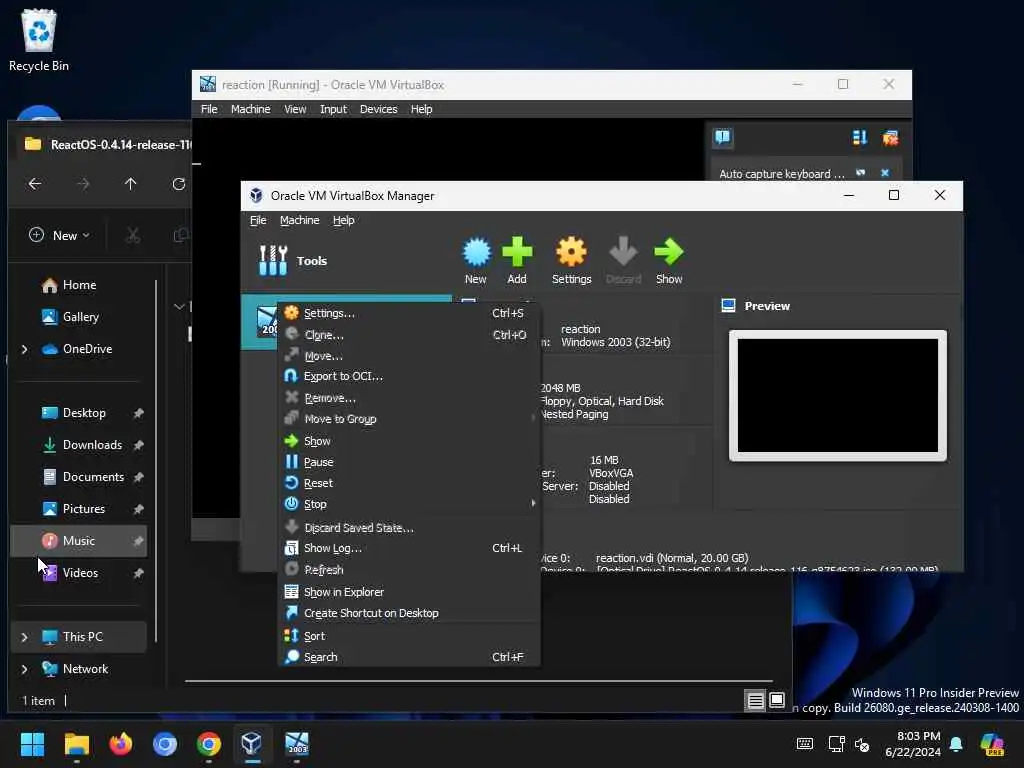Viewport: 1024px width, 768px height.
Task: Click refresh icon in File Explorer
Action: click(178, 184)
